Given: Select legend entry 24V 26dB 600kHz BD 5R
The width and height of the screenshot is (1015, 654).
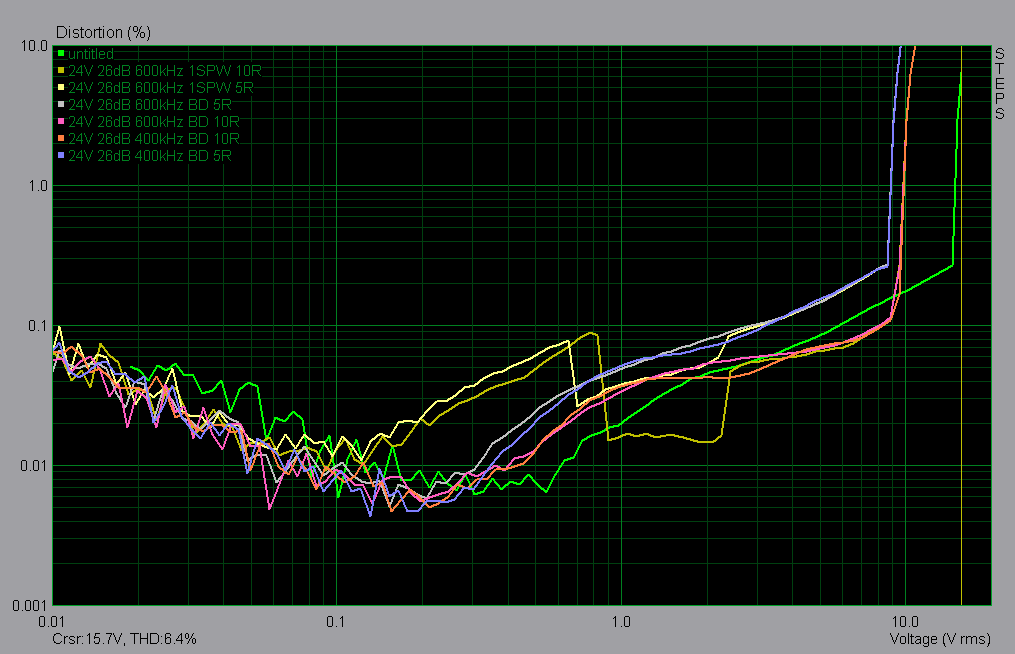Looking at the screenshot, I should tap(150, 106).
